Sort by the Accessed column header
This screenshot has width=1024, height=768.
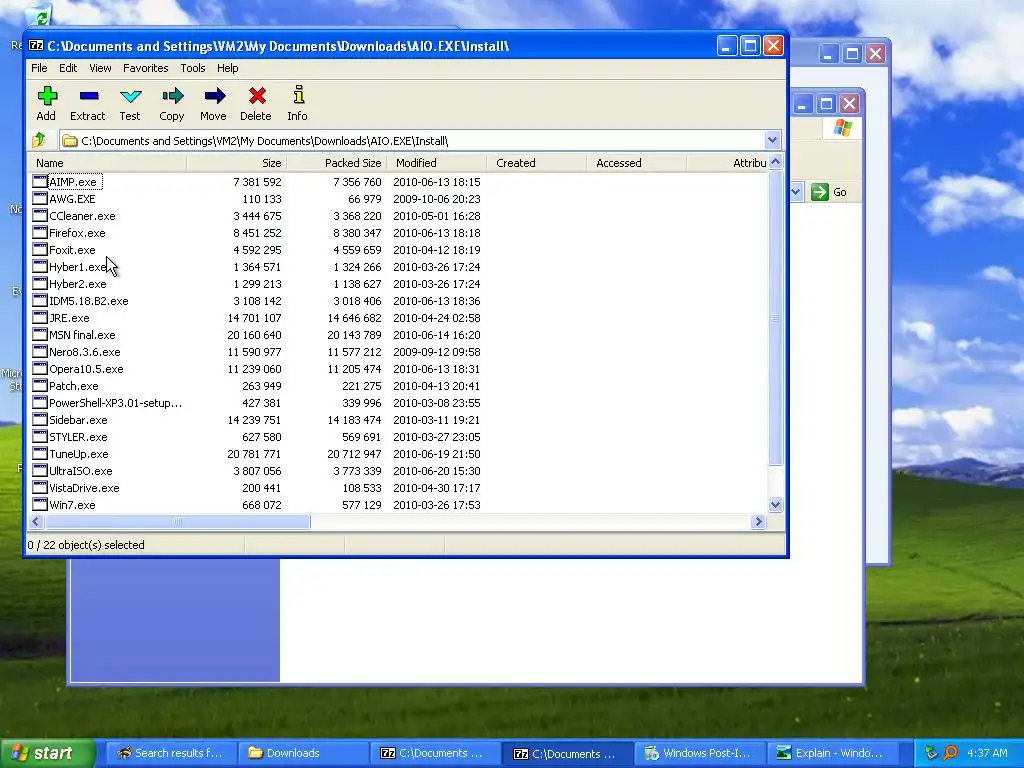(x=636, y=163)
